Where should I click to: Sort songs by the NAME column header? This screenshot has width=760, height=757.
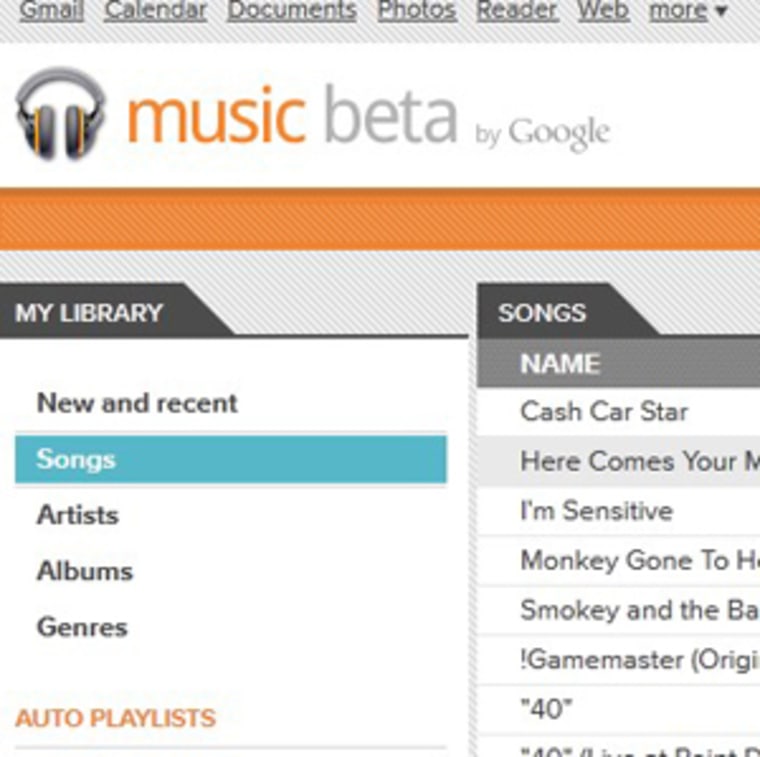point(560,364)
